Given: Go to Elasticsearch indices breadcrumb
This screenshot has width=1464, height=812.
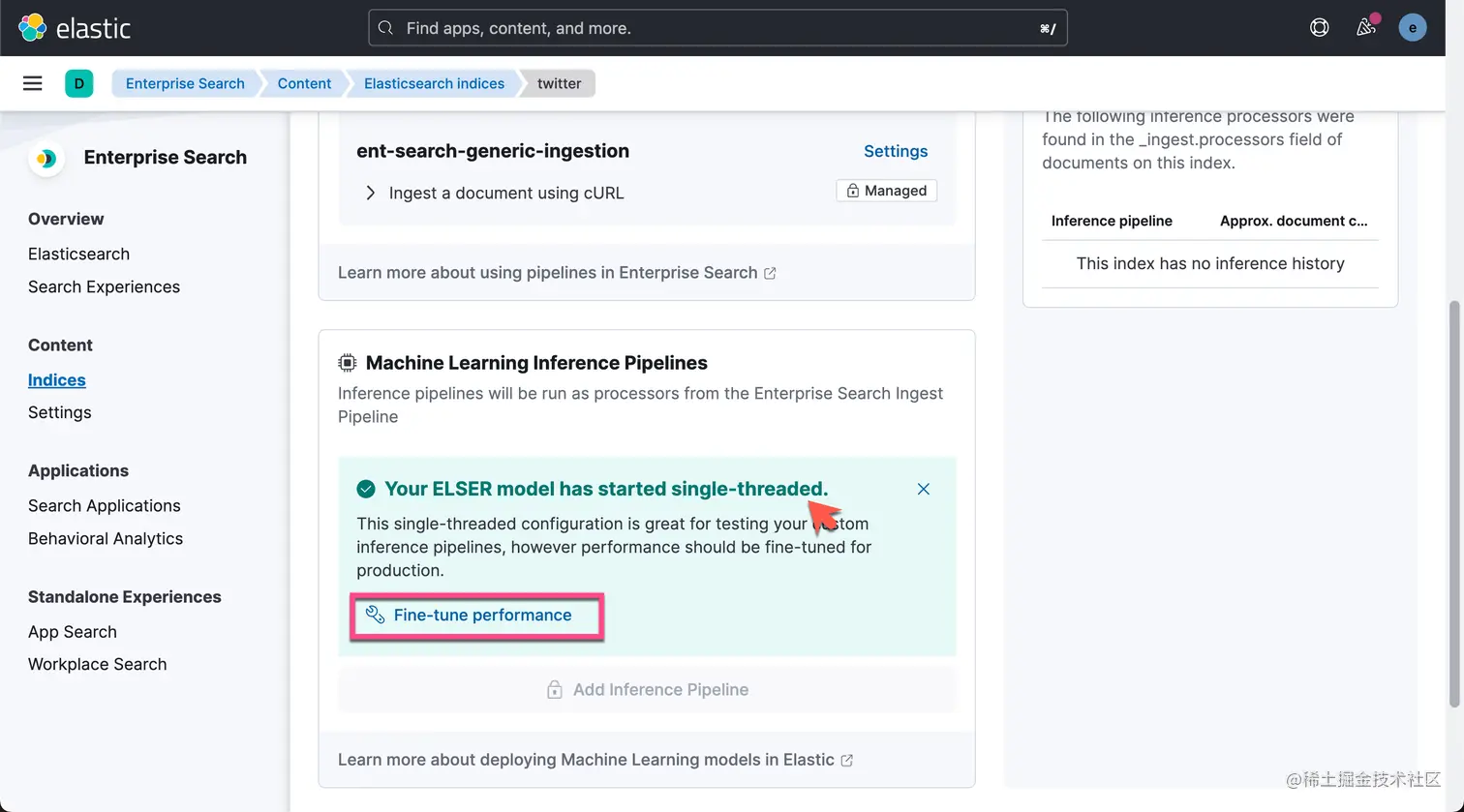Looking at the screenshot, I should (x=434, y=83).
